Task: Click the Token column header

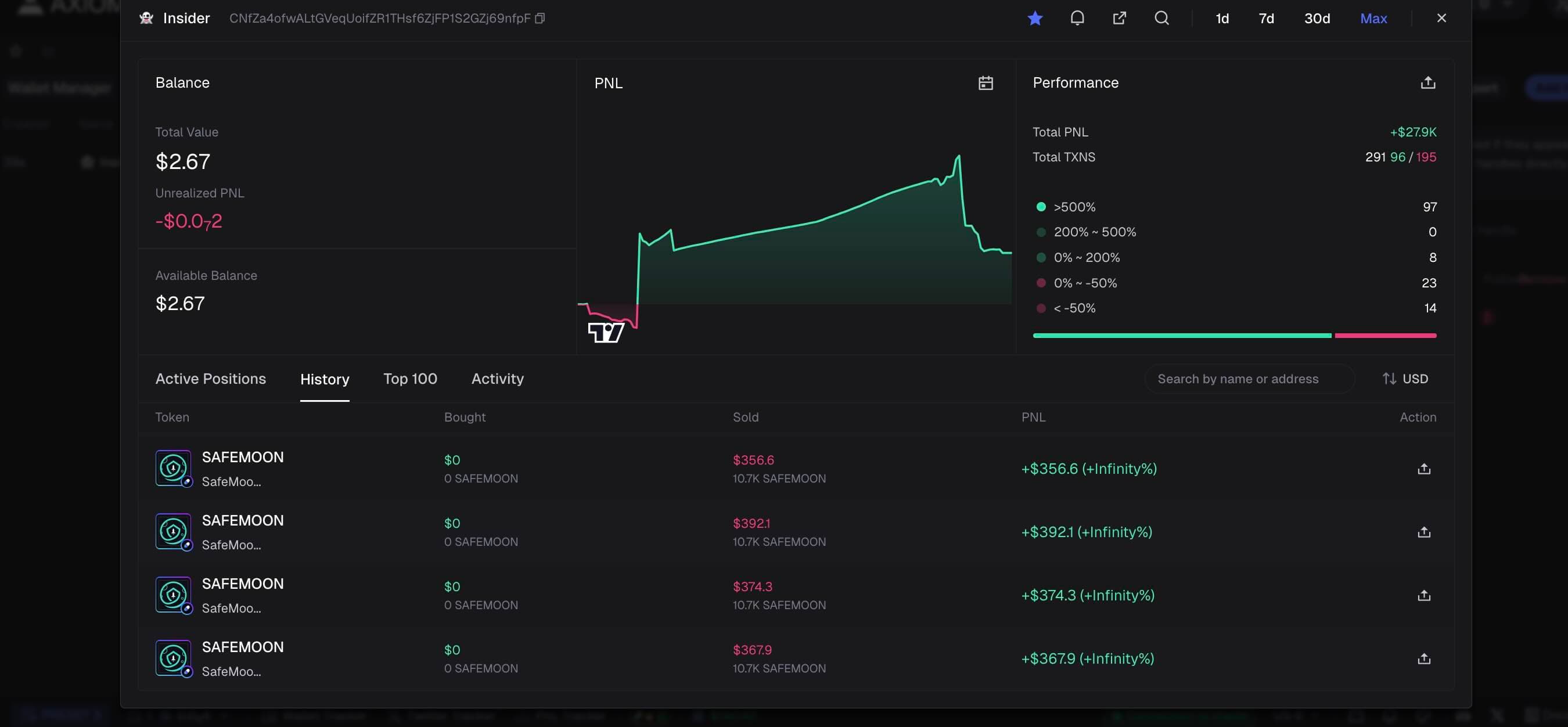Action: [172, 418]
